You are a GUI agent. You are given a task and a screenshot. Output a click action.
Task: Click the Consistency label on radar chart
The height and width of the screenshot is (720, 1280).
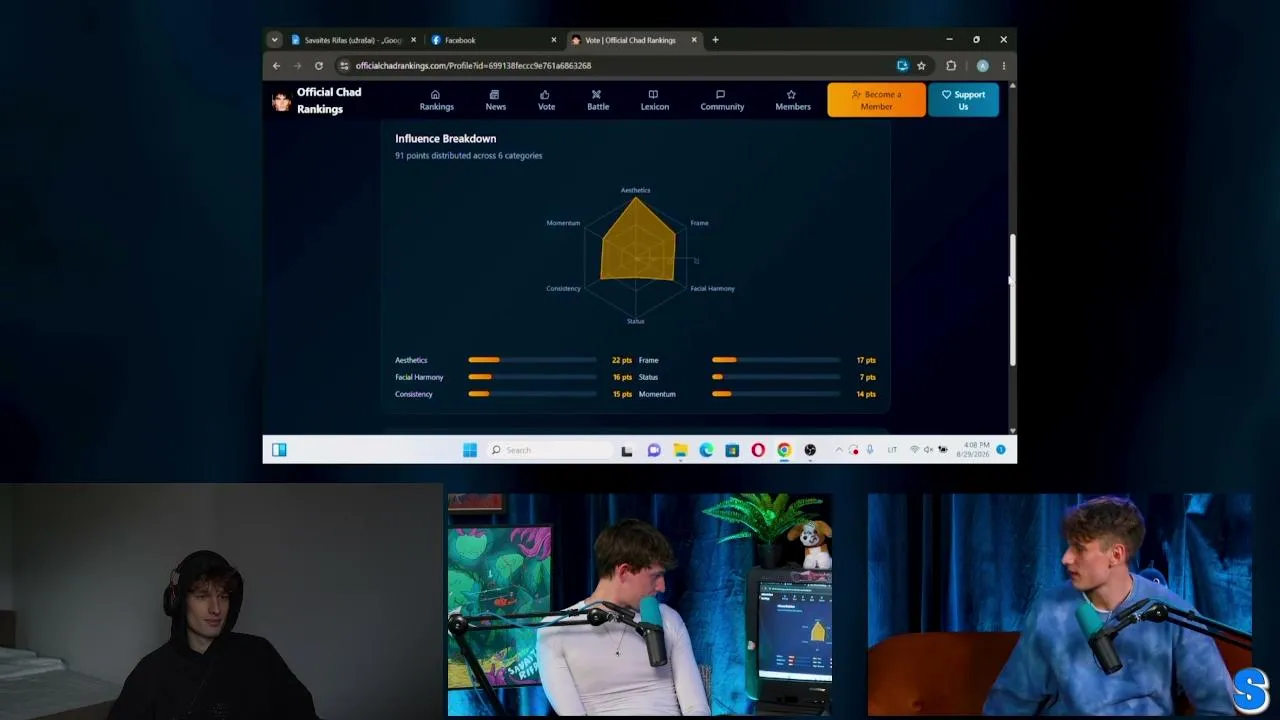coord(563,288)
